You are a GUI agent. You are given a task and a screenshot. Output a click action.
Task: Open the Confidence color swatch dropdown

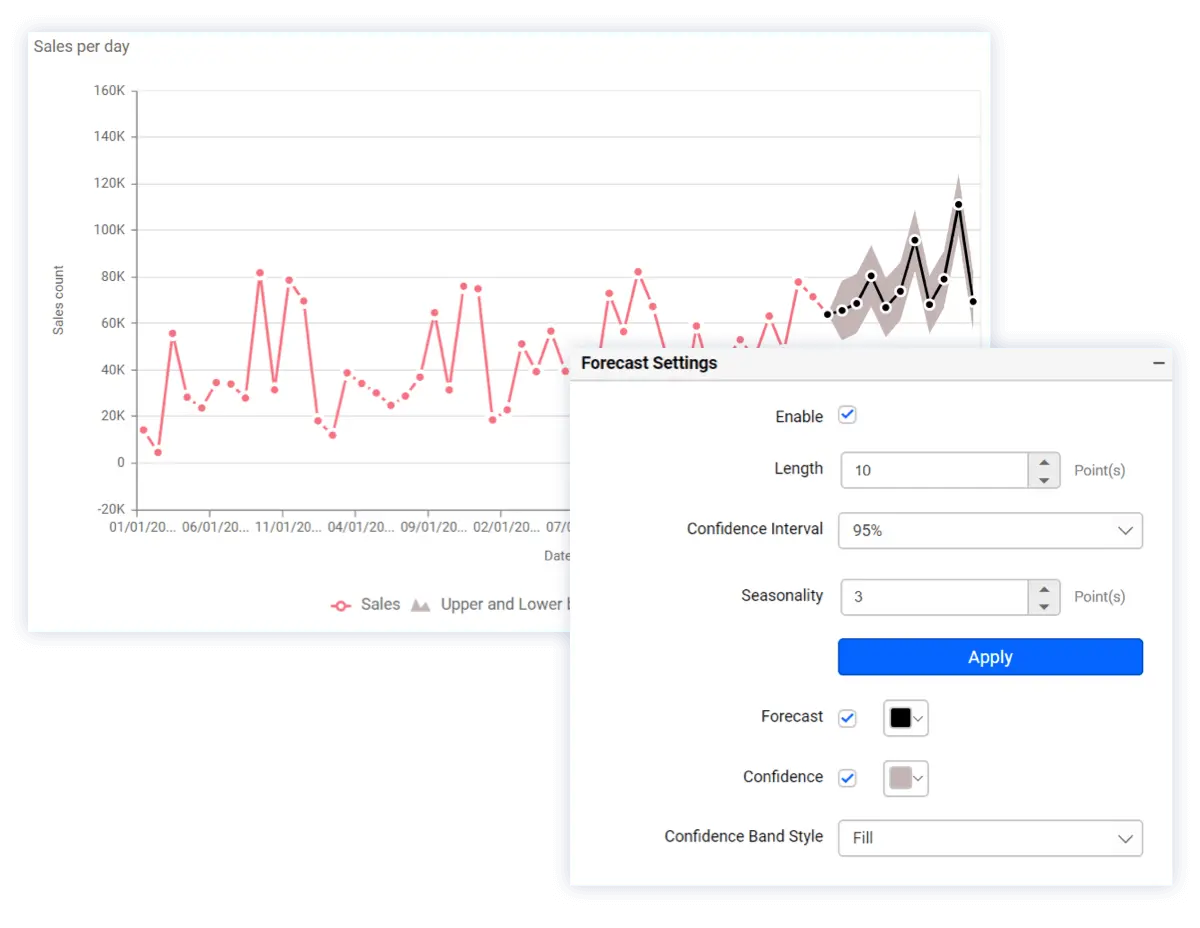(906, 778)
